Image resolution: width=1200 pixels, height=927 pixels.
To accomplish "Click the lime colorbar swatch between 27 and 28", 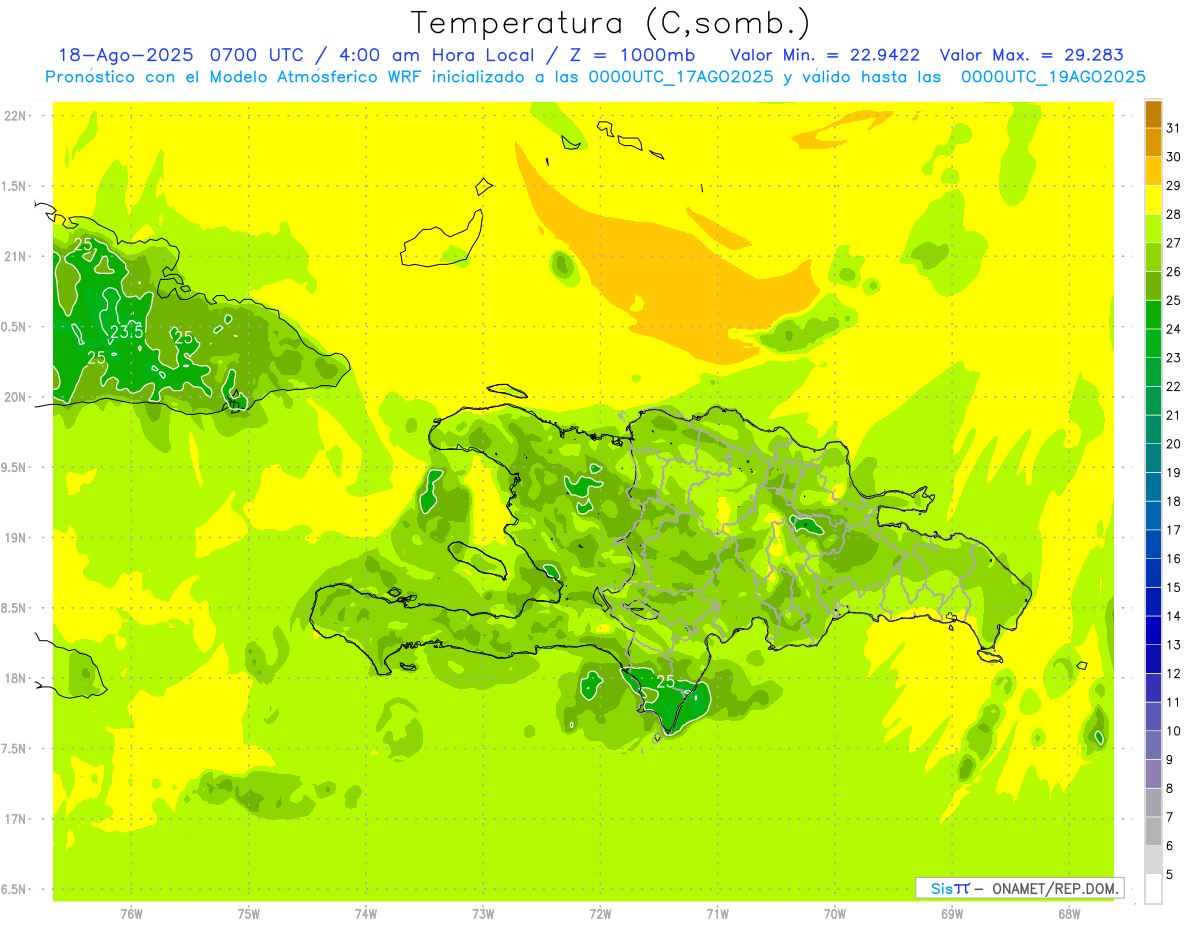I will pyautogui.click(x=1153, y=228).
